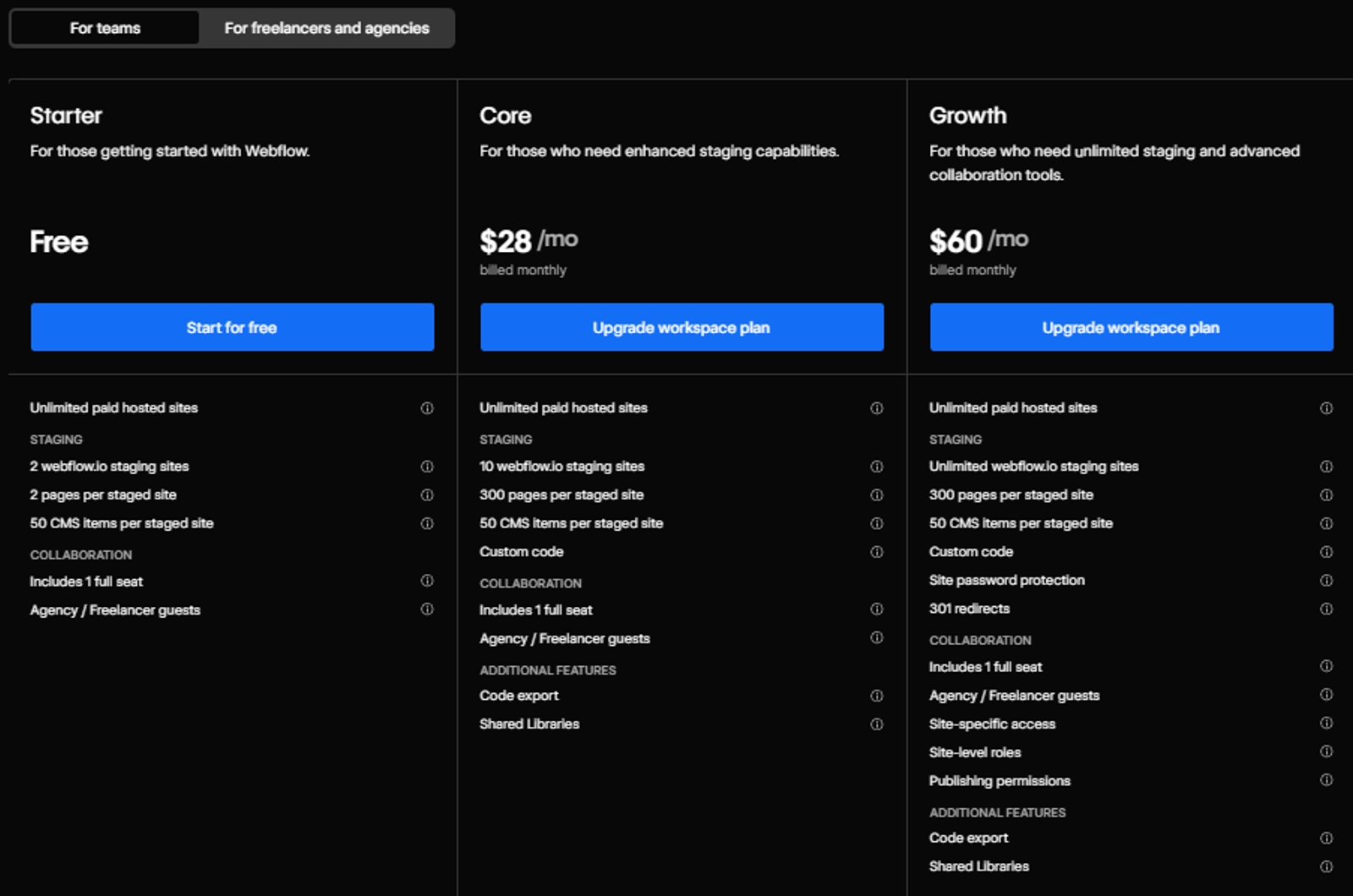Click "For those who need enhanced staging capabilities." text
The height and width of the screenshot is (896, 1353).
tap(660, 151)
